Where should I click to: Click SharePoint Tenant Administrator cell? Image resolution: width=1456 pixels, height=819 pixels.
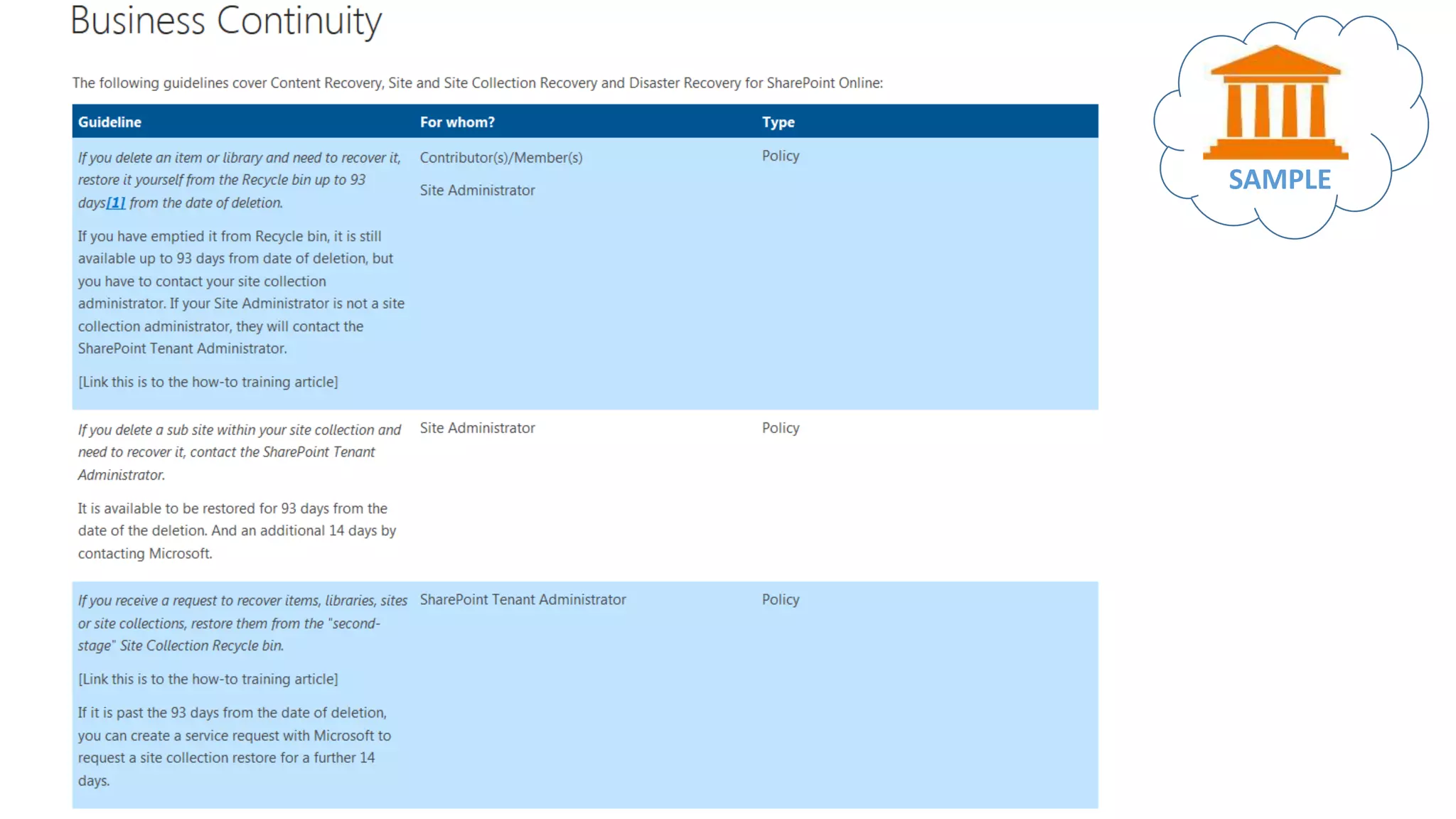523,599
